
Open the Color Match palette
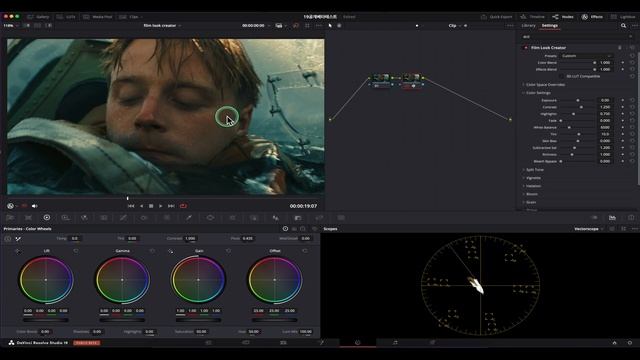tap(28, 218)
